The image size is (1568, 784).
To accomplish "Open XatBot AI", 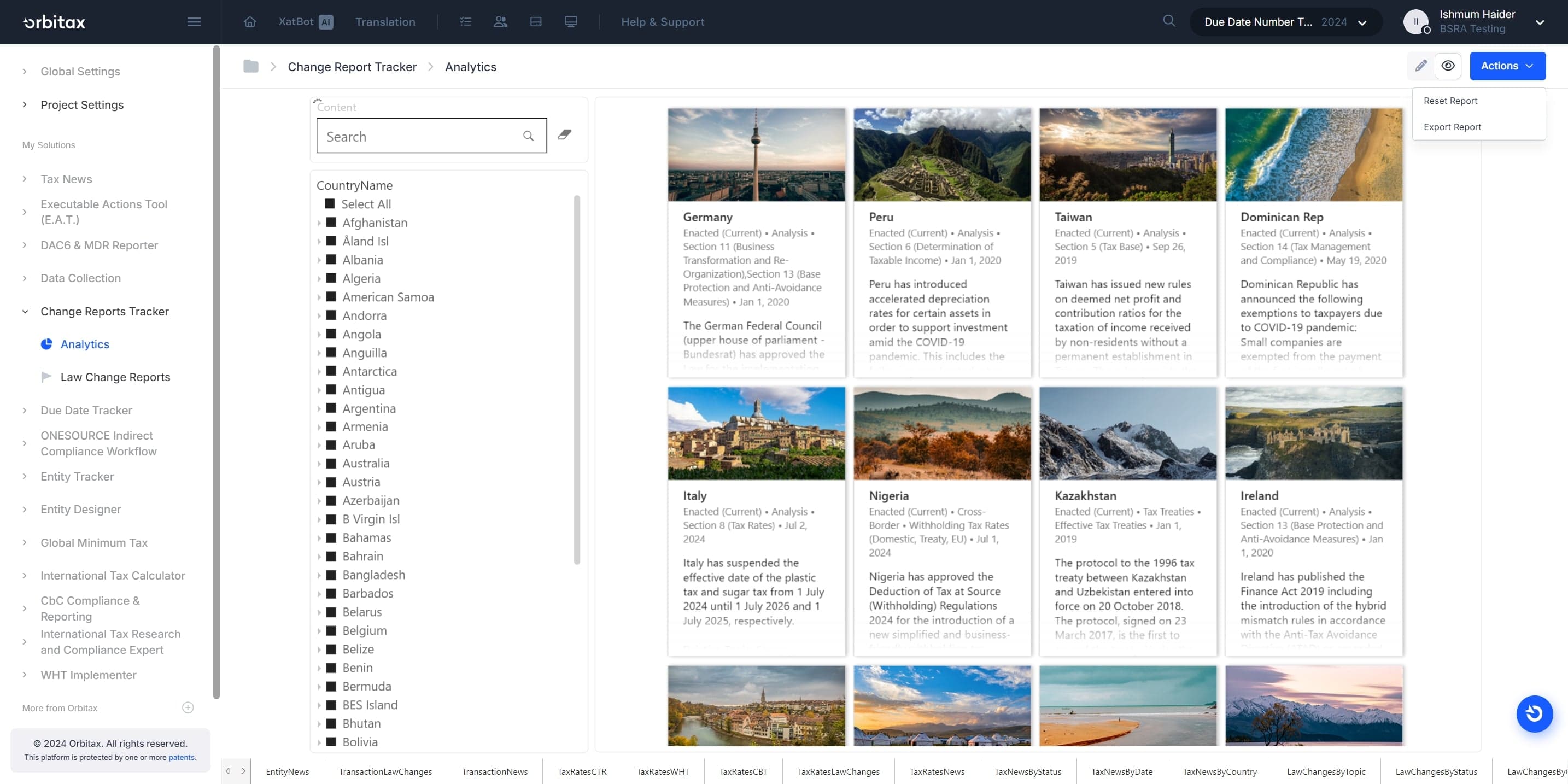I will pos(306,22).
